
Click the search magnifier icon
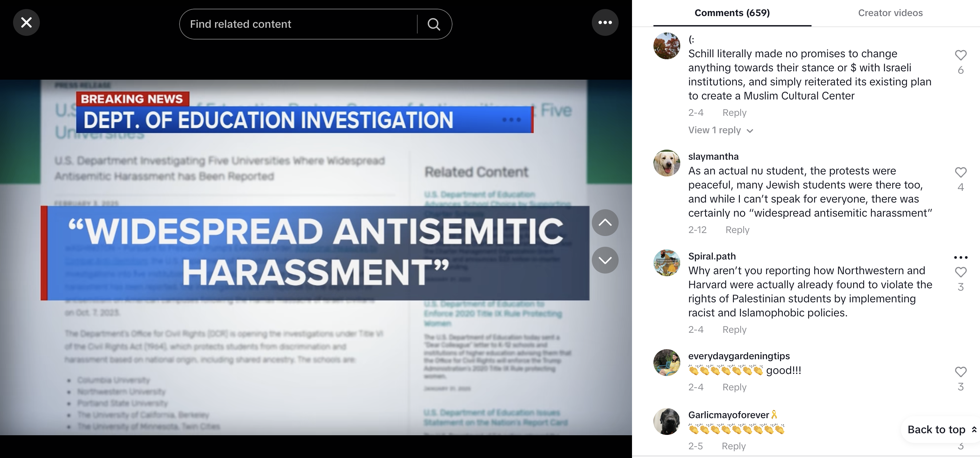(434, 24)
